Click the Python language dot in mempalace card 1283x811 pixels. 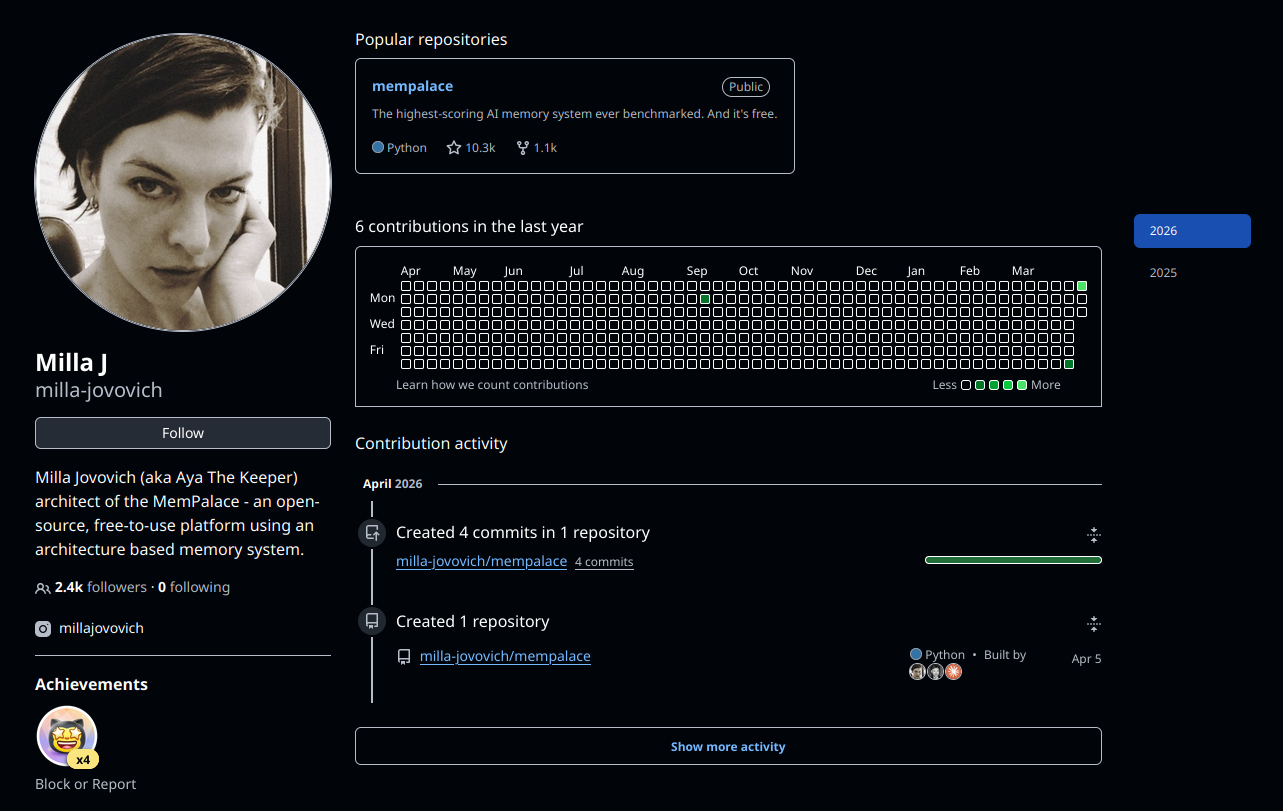[378, 147]
